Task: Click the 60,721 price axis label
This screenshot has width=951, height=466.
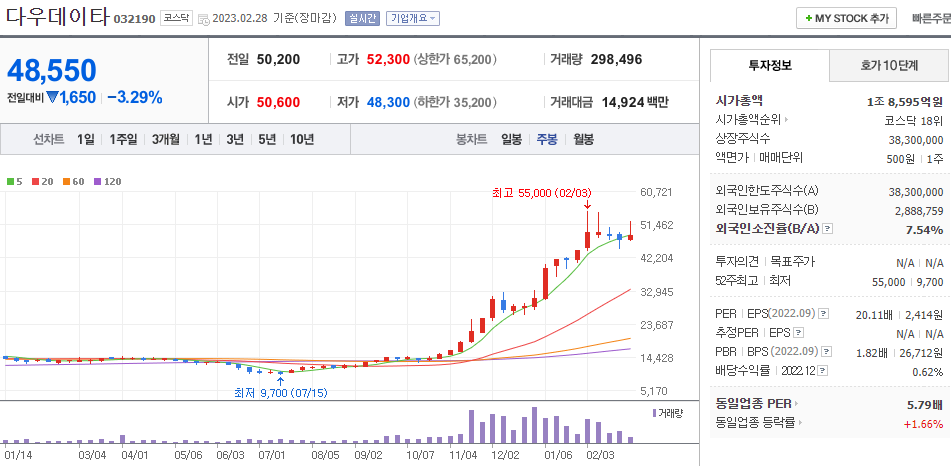Action: pyautogui.click(x=656, y=192)
